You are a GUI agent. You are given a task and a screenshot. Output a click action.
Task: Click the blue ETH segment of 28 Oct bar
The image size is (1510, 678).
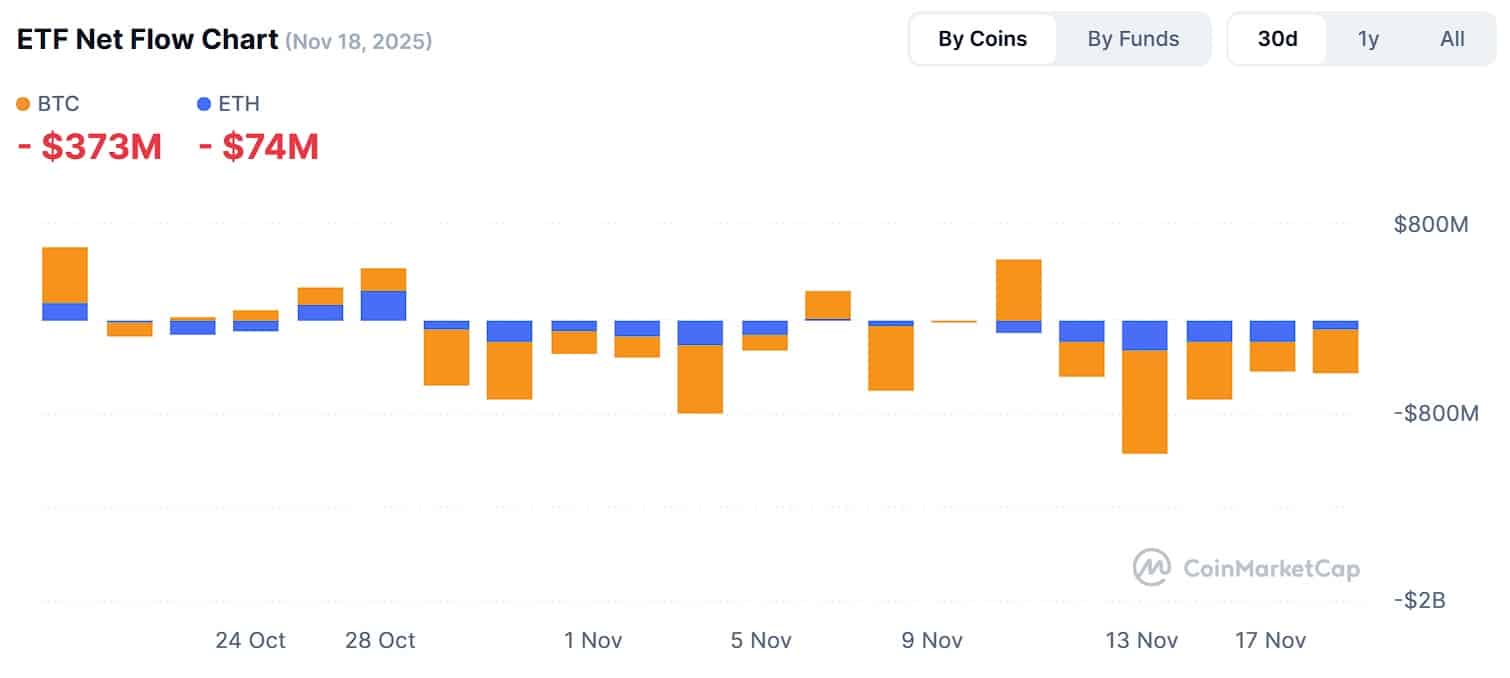click(x=383, y=306)
